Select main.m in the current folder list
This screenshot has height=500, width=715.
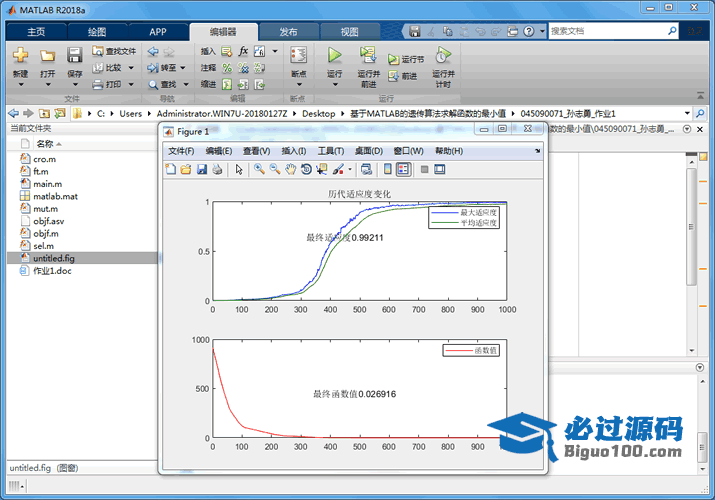coord(47,184)
